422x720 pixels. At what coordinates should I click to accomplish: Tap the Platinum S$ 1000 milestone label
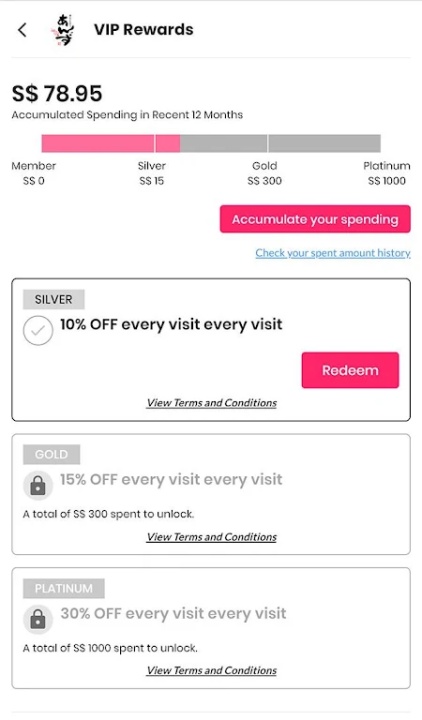(x=387, y=173)
